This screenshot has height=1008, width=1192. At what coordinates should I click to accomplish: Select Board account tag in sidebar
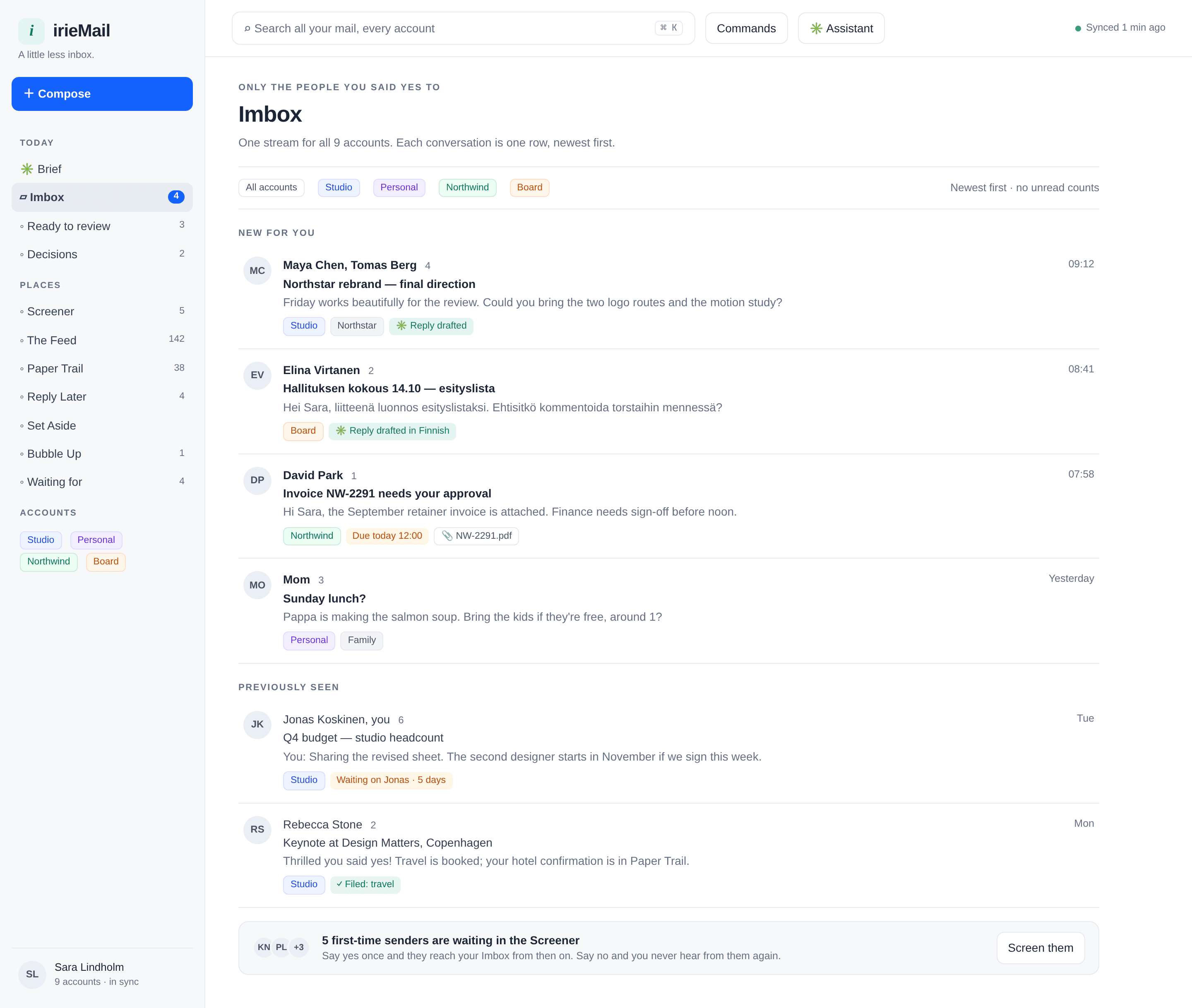click(x=106, y=562)
